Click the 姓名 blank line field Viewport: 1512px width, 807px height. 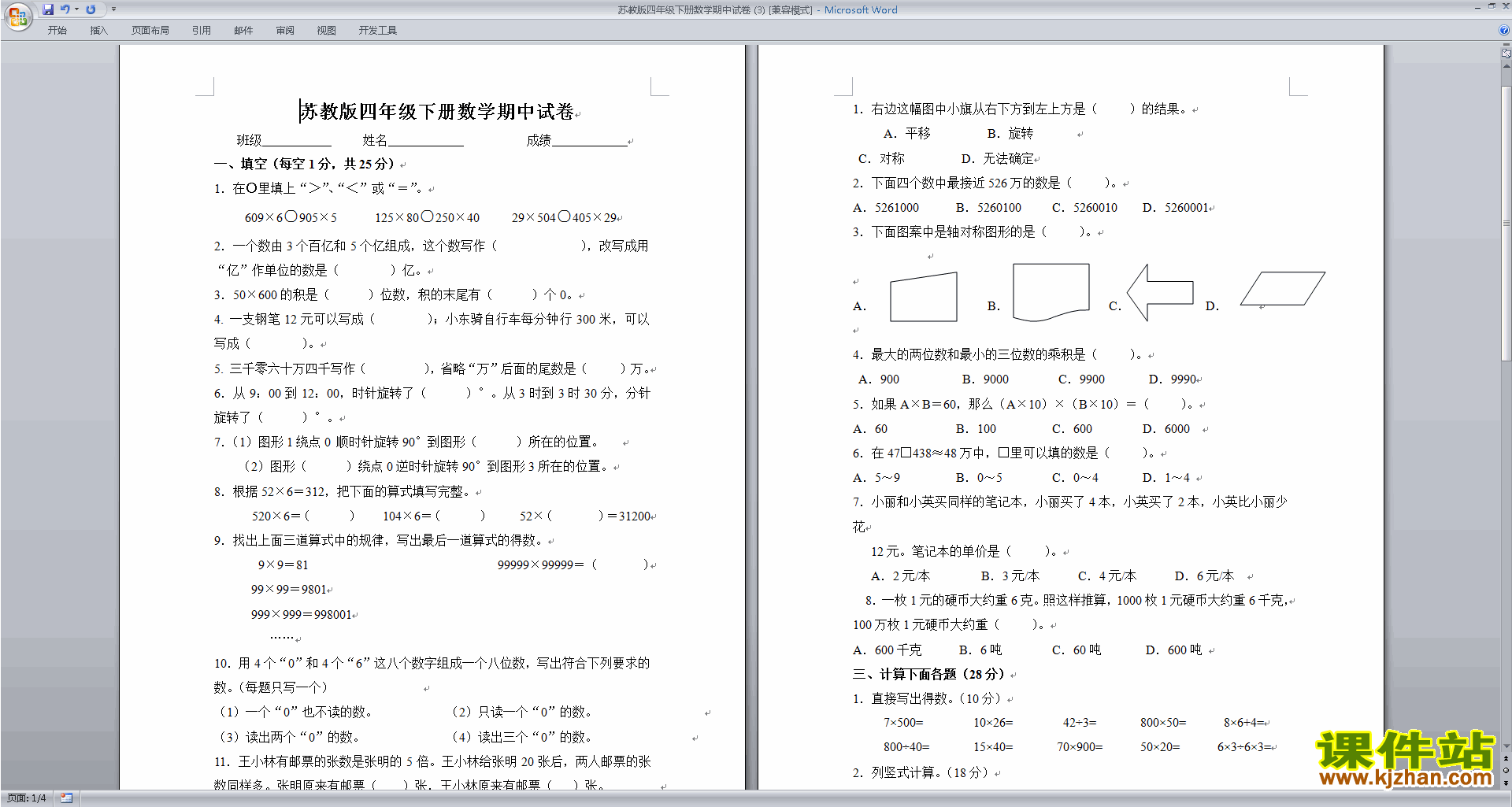426,141
